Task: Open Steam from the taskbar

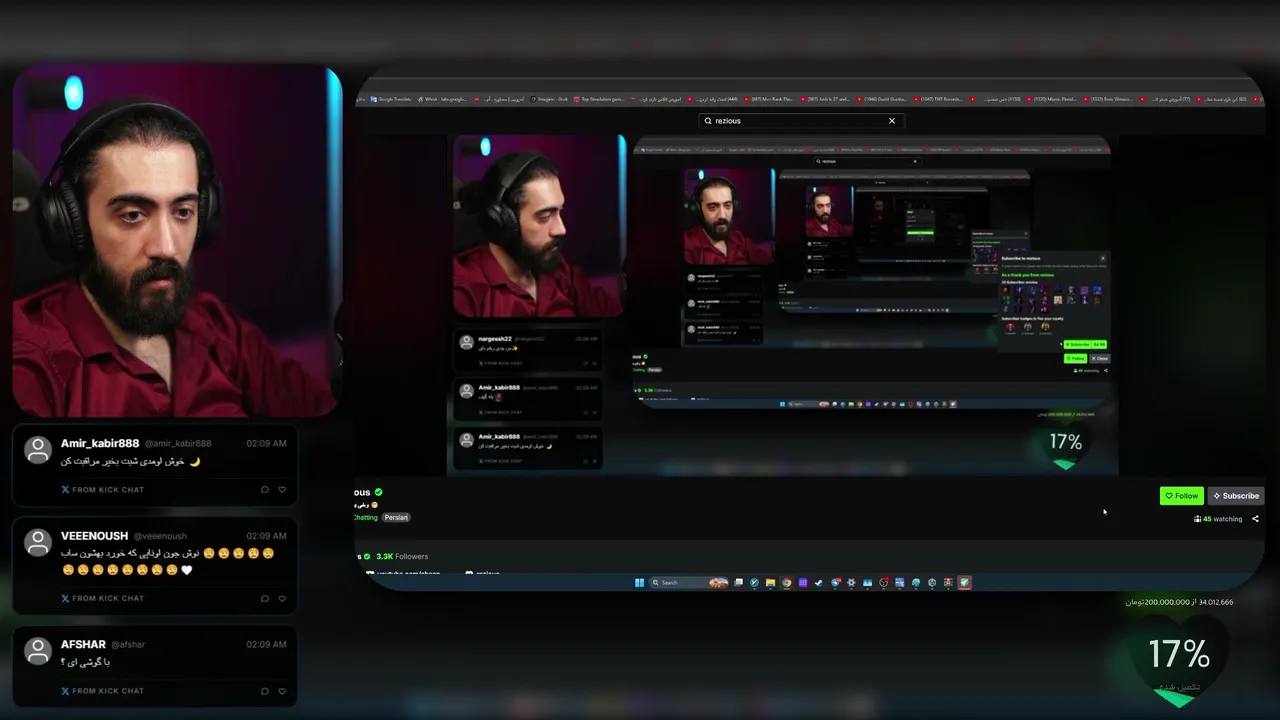Action: (x=818, y=583)
